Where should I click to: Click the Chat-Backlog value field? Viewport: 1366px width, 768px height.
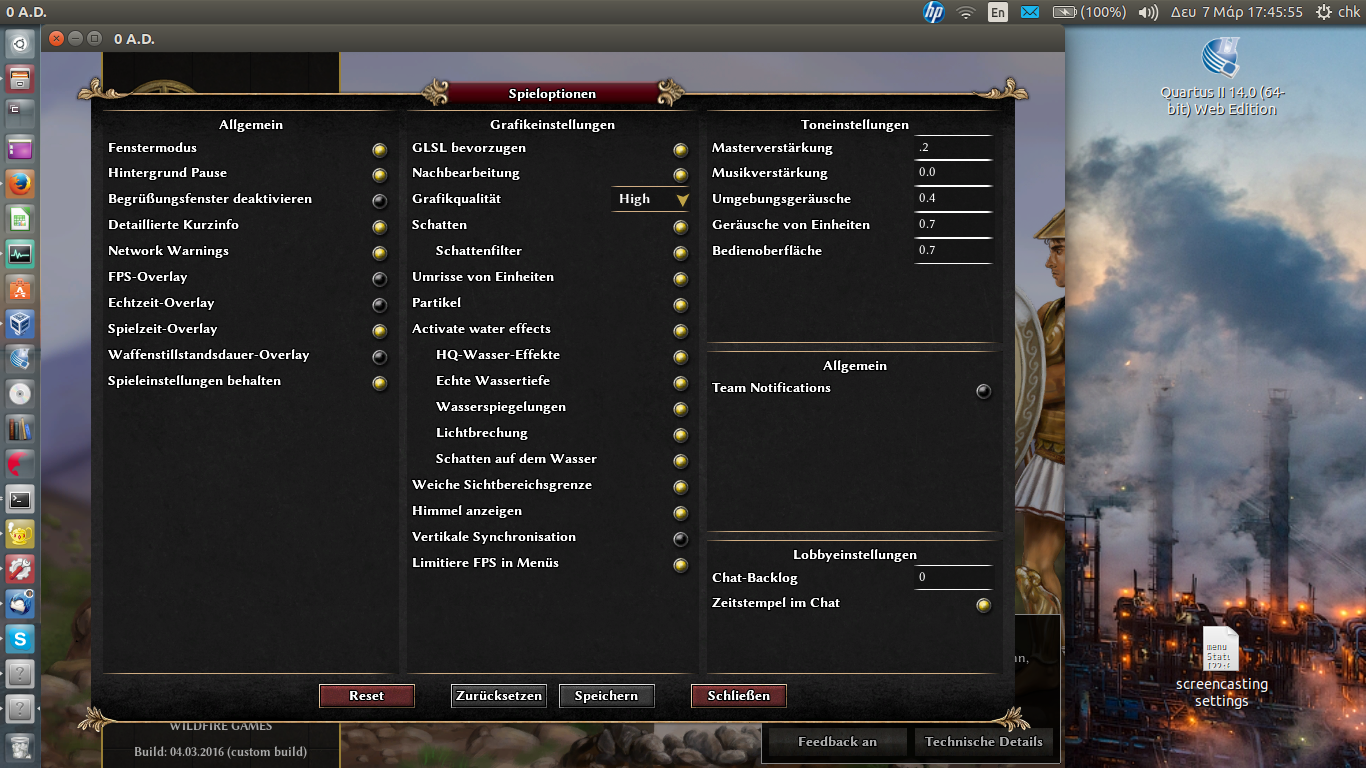click(x=954, y=577)
